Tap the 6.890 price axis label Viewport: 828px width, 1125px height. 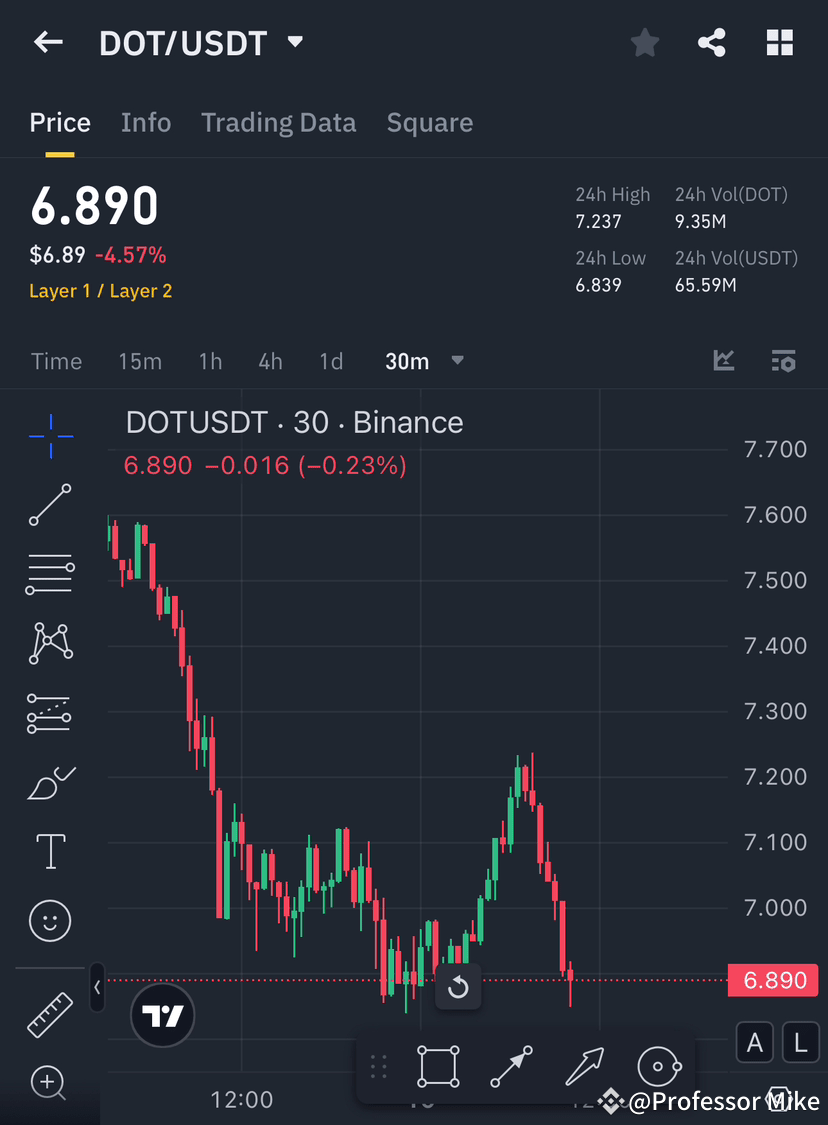pos(772,980)
